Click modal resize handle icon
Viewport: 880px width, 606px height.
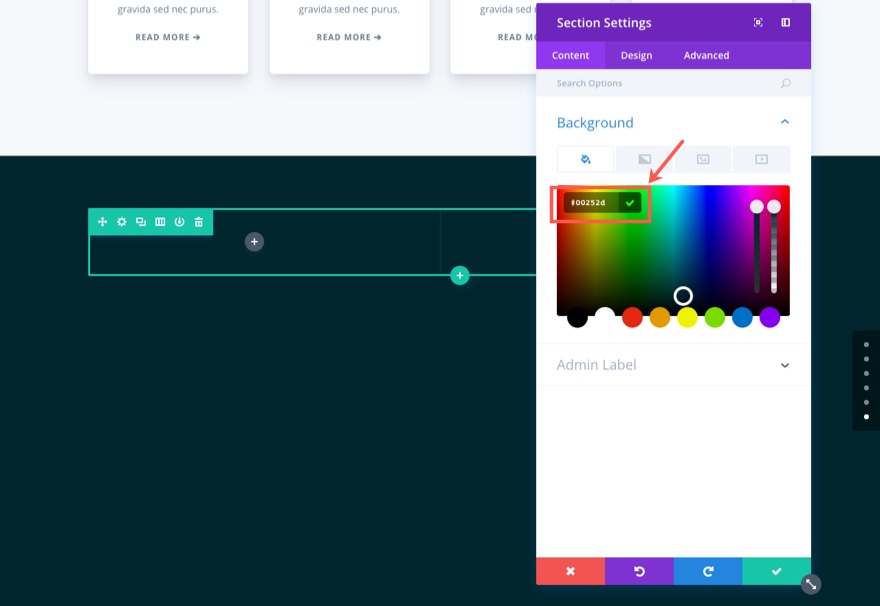click(811, 584)
